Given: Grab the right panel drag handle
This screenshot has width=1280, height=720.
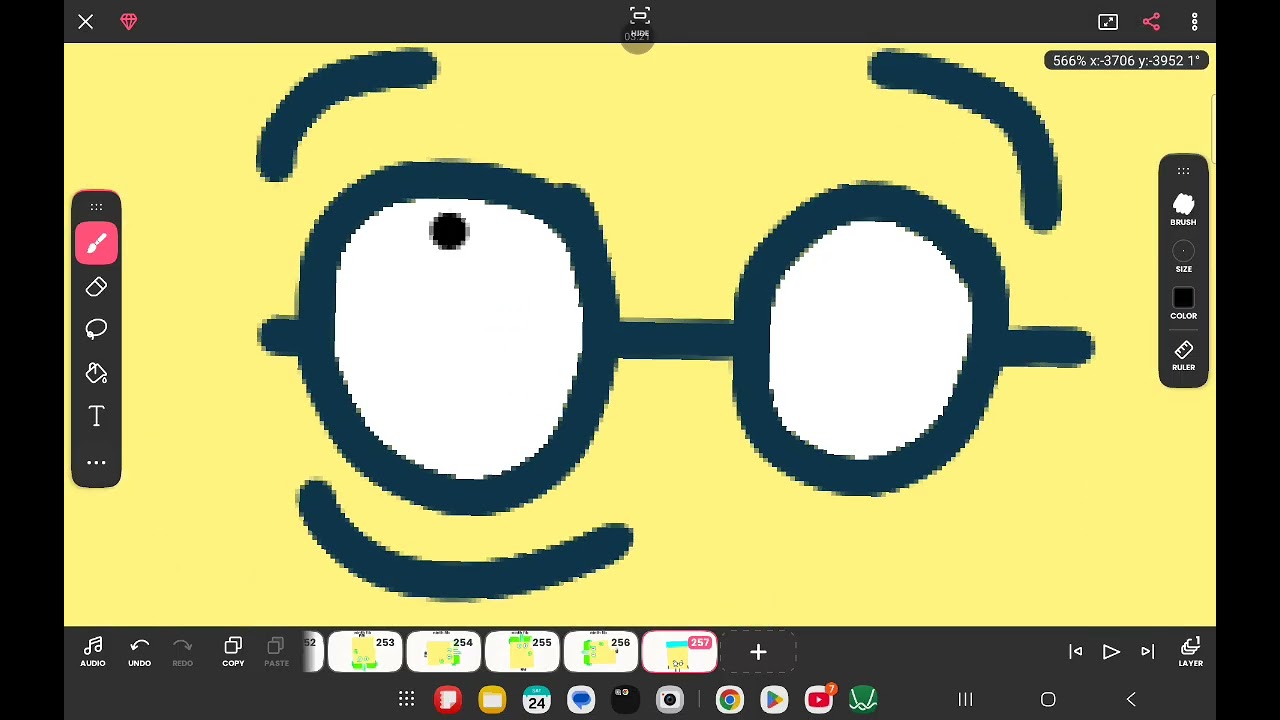Looking at the screenshot, I should click(x=1183, y=171).
